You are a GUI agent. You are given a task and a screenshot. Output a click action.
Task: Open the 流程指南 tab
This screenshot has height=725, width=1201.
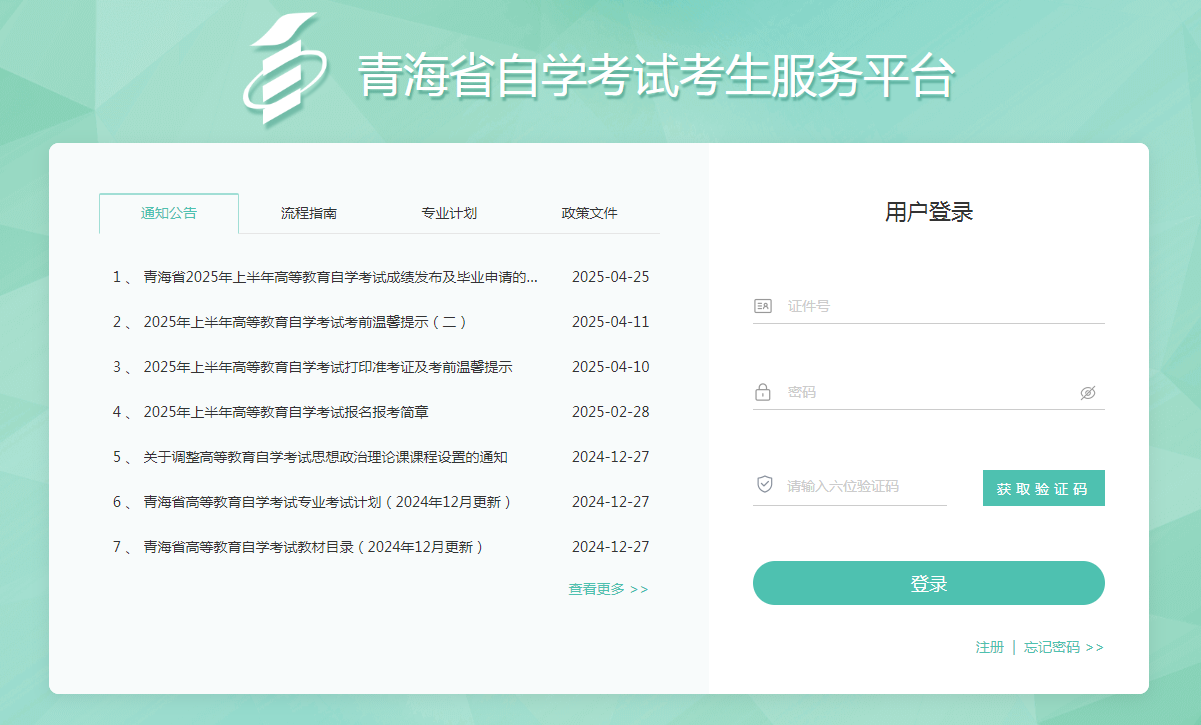click(x=309, y=213)
